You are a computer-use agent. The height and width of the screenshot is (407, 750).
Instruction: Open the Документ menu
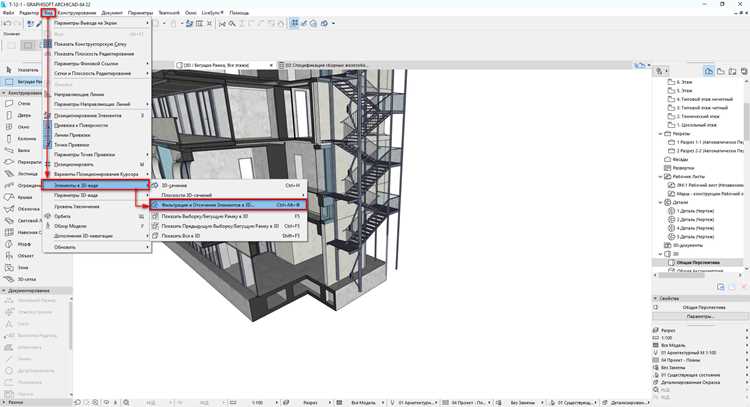(112, 13)
